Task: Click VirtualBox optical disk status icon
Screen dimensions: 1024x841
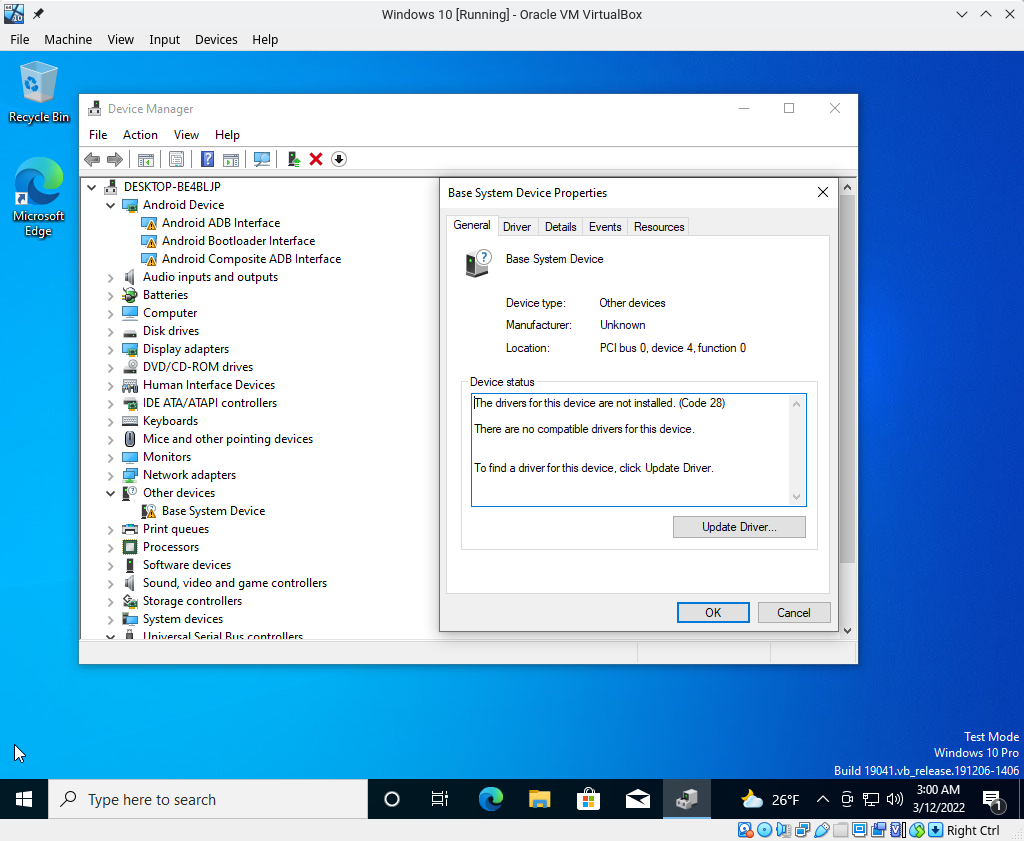Action: click(764, 830)
